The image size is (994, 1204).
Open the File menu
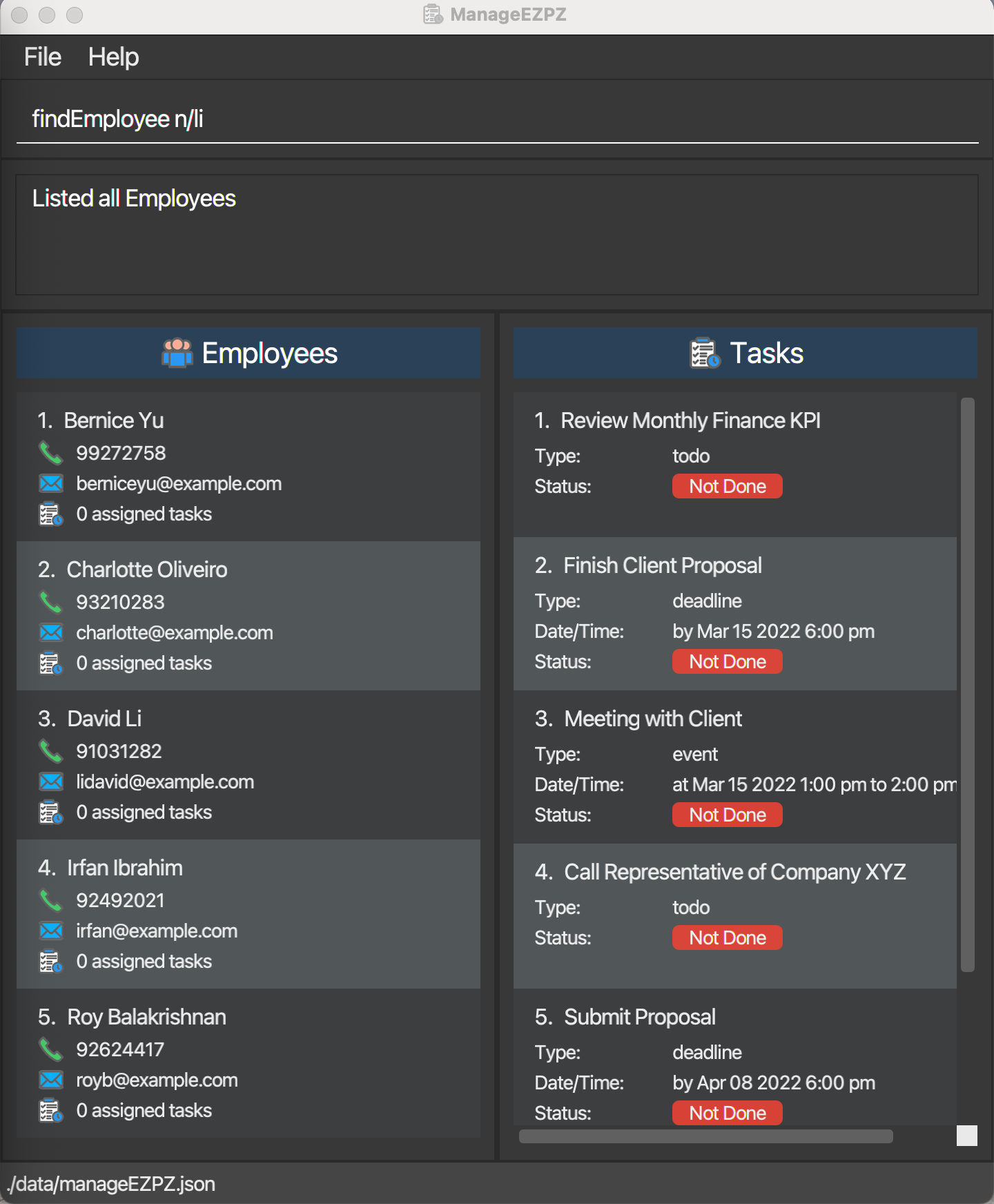pos(43,57)
